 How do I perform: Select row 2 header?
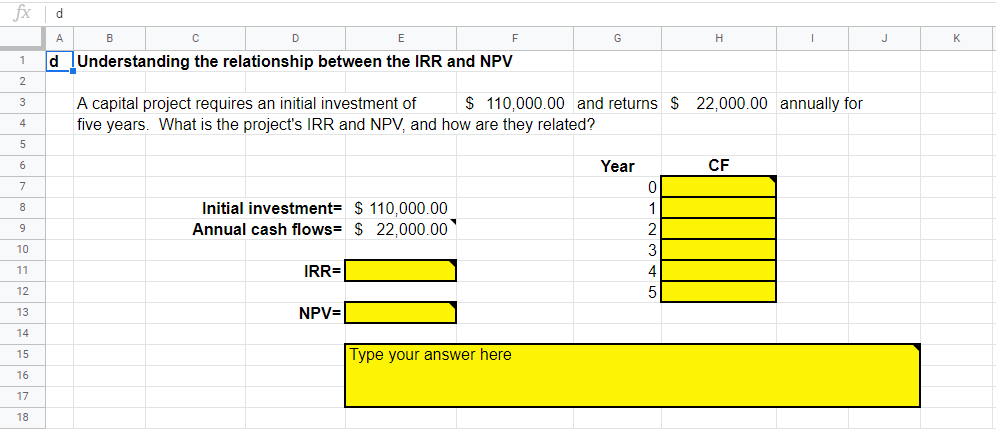point(23,82)
